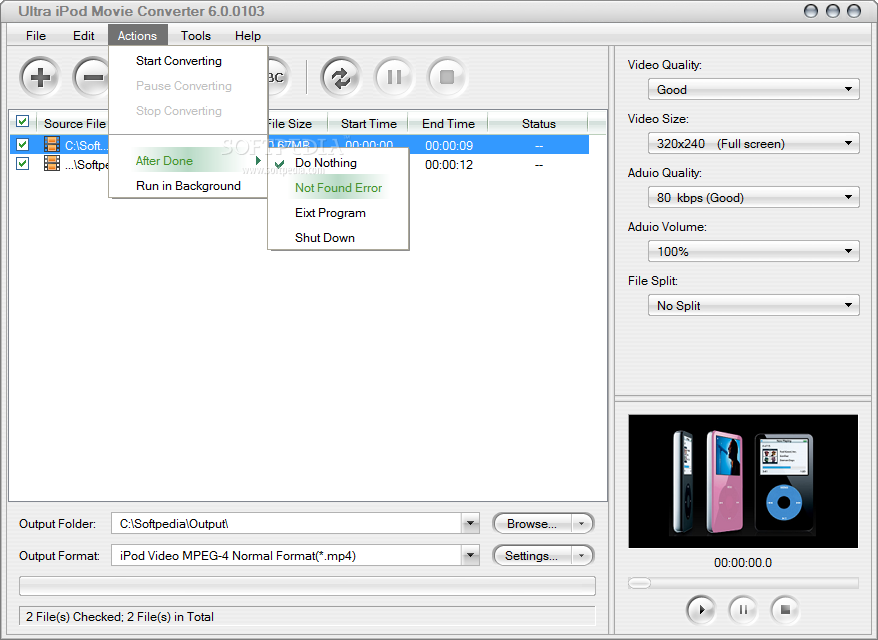Uncheck the ...\Softpe file checkbox
878x640 pixels.
(x=22, y=163)
